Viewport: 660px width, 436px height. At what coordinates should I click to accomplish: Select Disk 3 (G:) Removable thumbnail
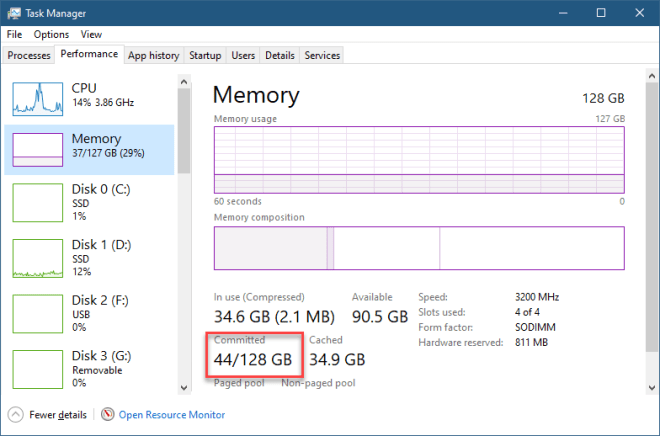tap(37, 368)
